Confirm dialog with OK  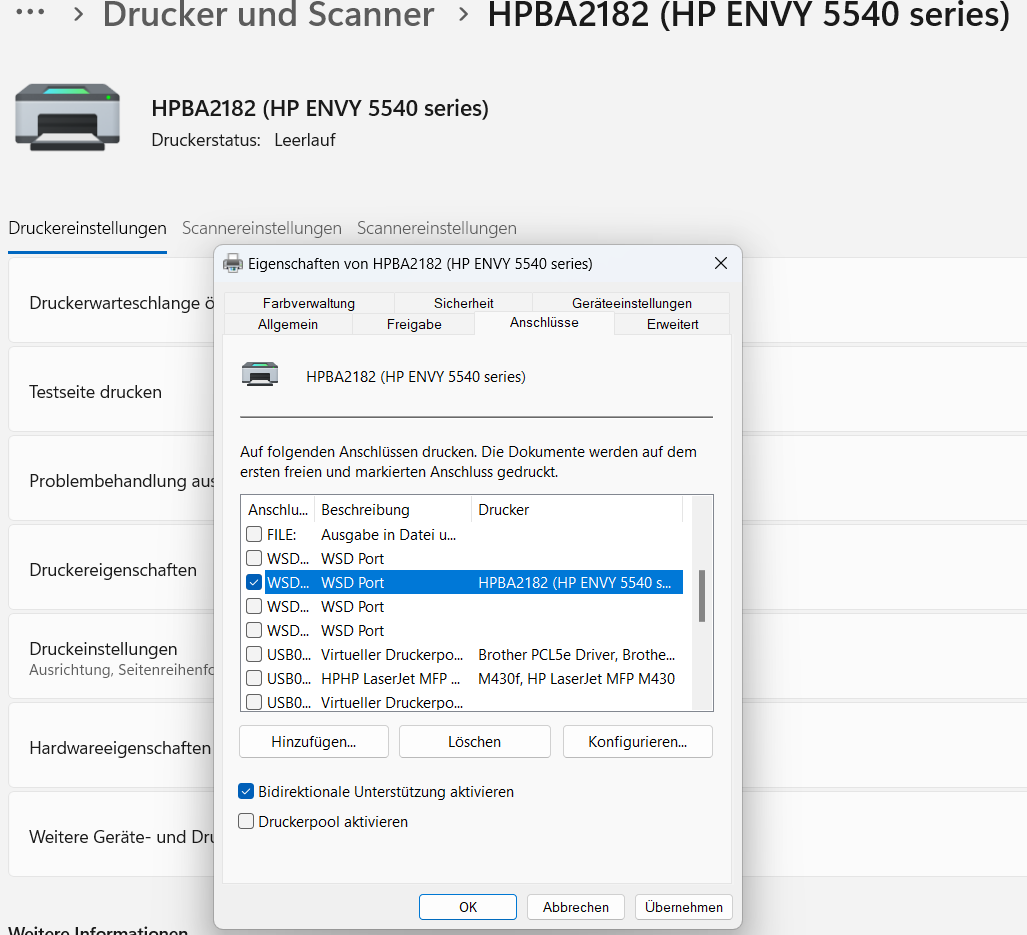click(468, 907)
